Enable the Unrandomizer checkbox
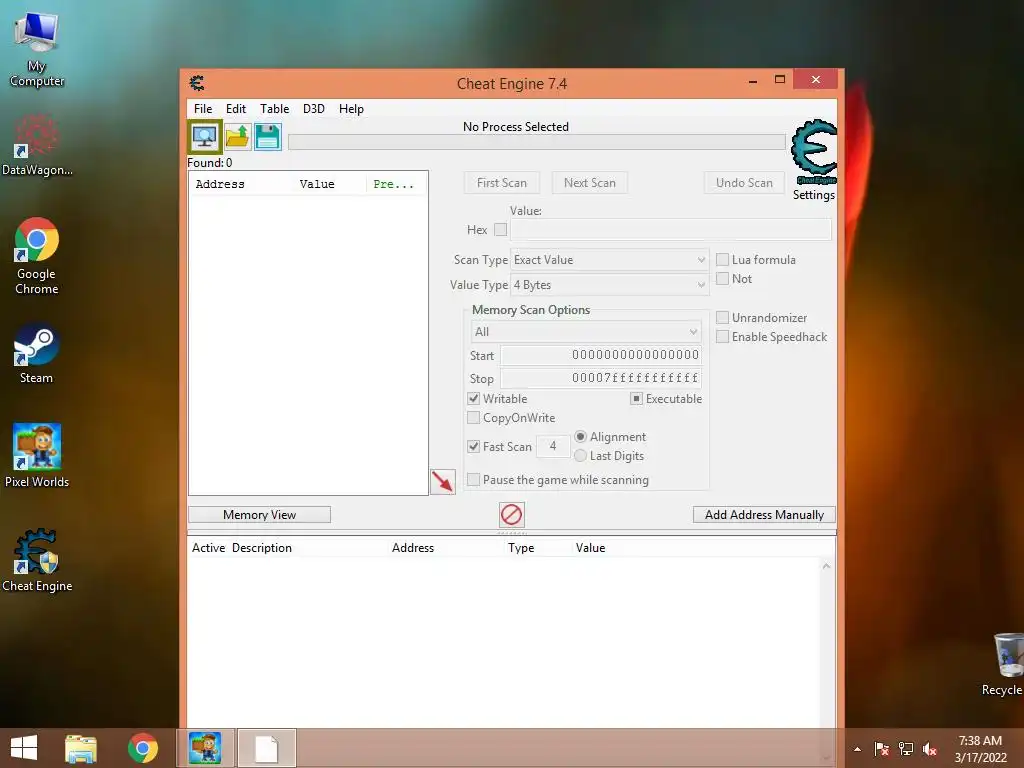The height and width of the screenshot is (768, 1024). 722,317
